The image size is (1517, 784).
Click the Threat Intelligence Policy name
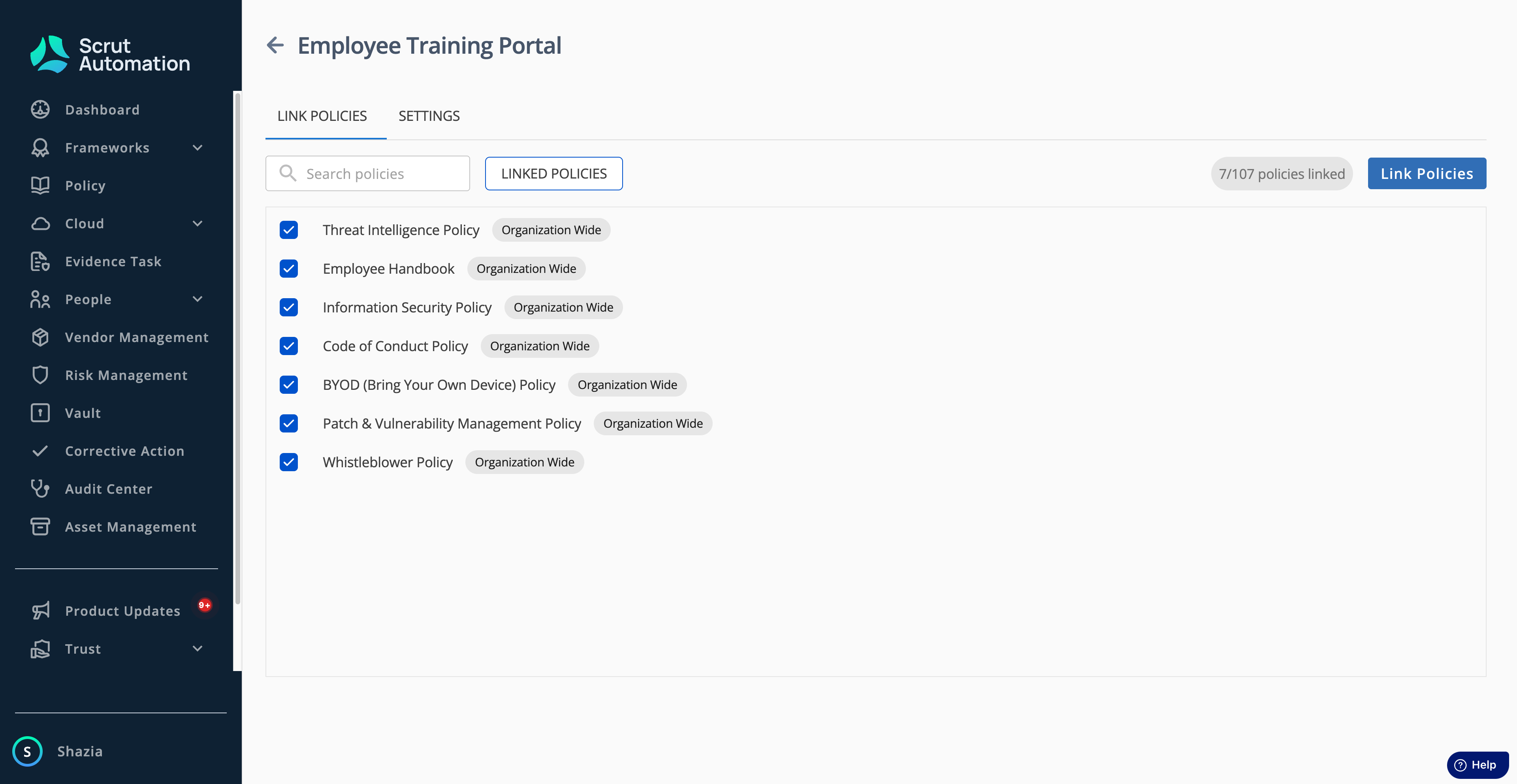(401, 229)
